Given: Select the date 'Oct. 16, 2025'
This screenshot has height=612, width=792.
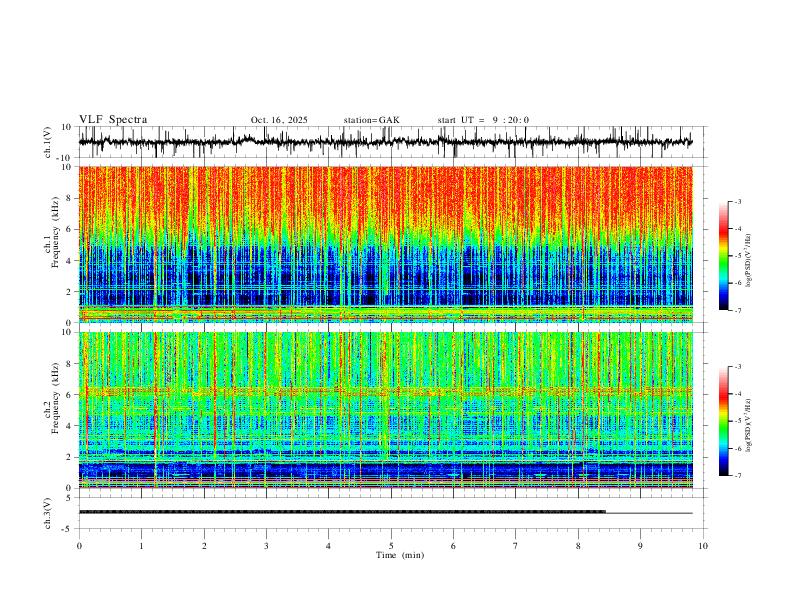Looking at the screenshot, I should click(x=279, y=120).
